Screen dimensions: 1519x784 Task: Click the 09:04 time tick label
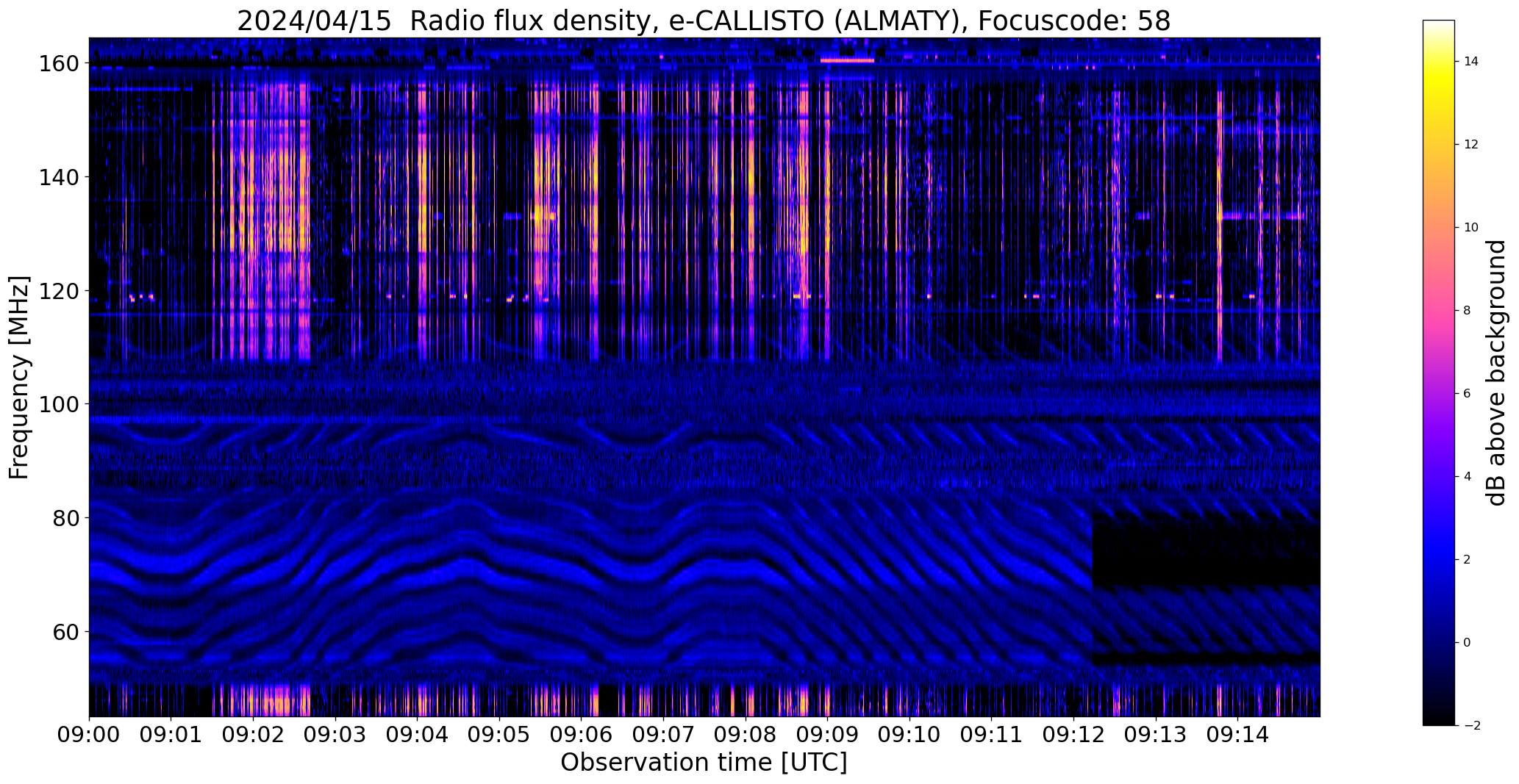pyautogui.click(x=418, y=735)
